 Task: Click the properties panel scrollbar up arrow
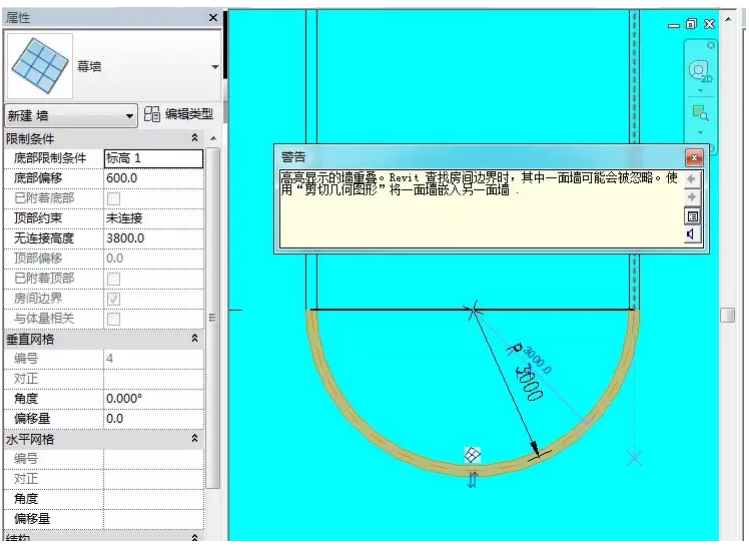213,139
